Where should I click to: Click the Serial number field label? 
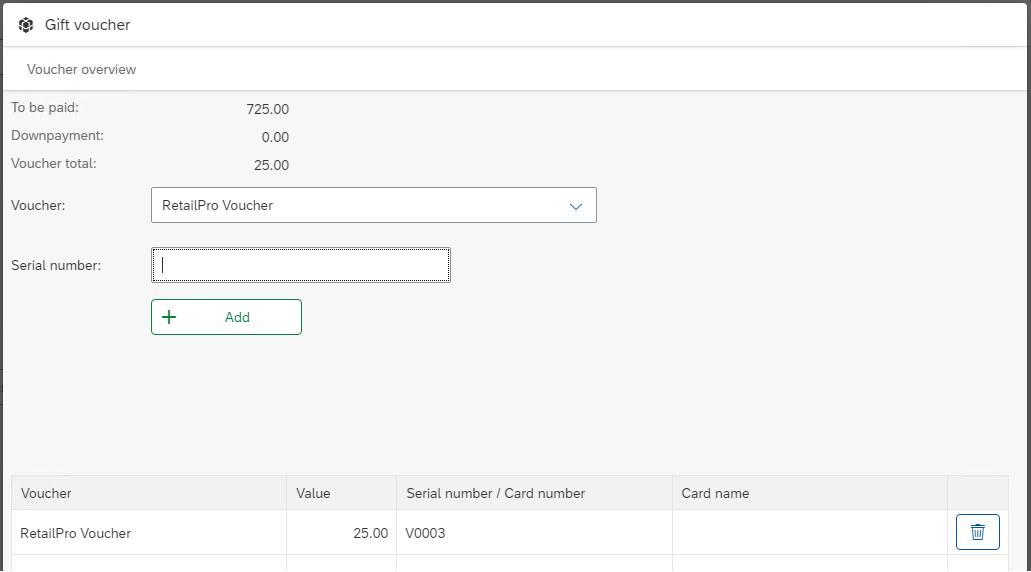coord(56,265)
